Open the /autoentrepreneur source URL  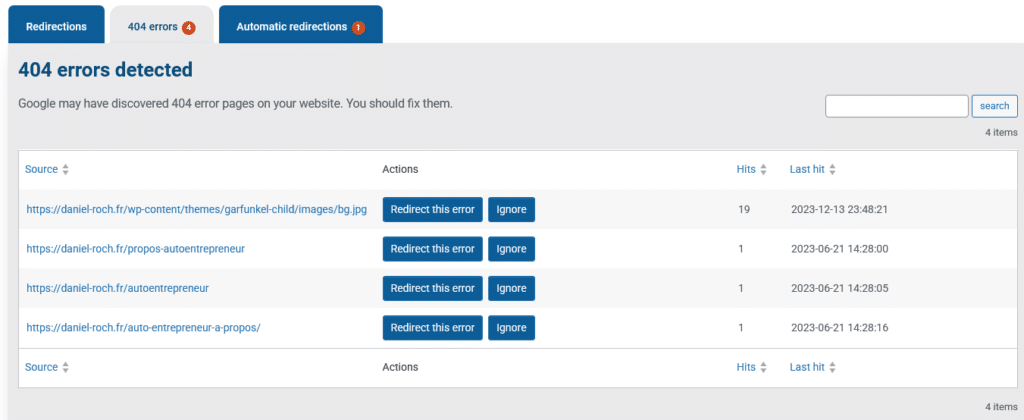pyautogui.click(x=117, y=288)
